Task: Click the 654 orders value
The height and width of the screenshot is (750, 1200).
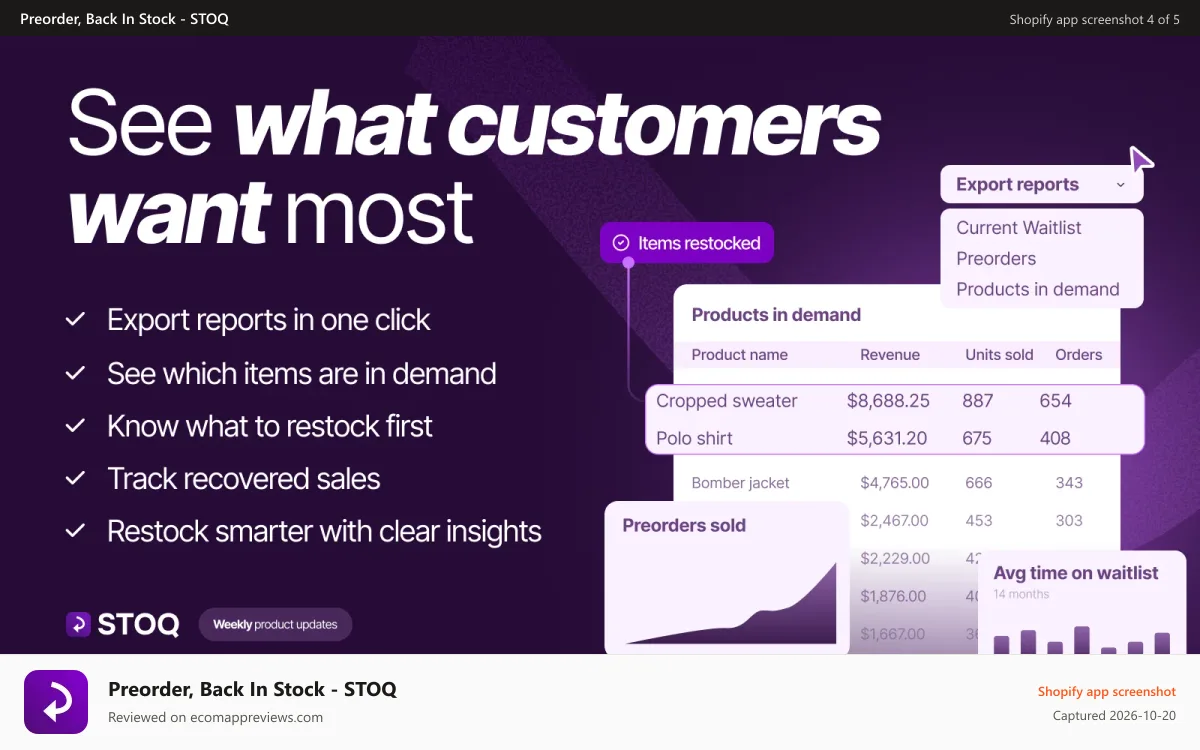Action: click(1055, 401)
